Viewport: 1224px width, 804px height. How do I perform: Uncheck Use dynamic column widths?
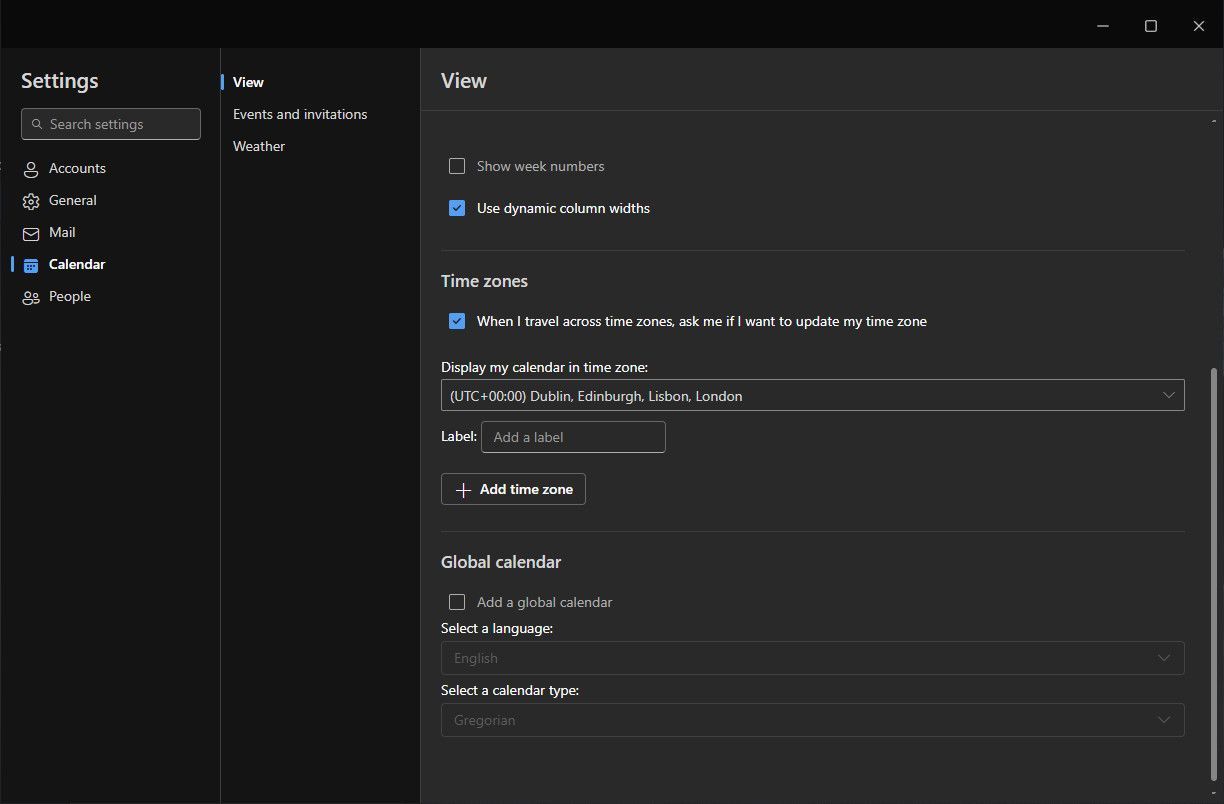pos(457,208)
